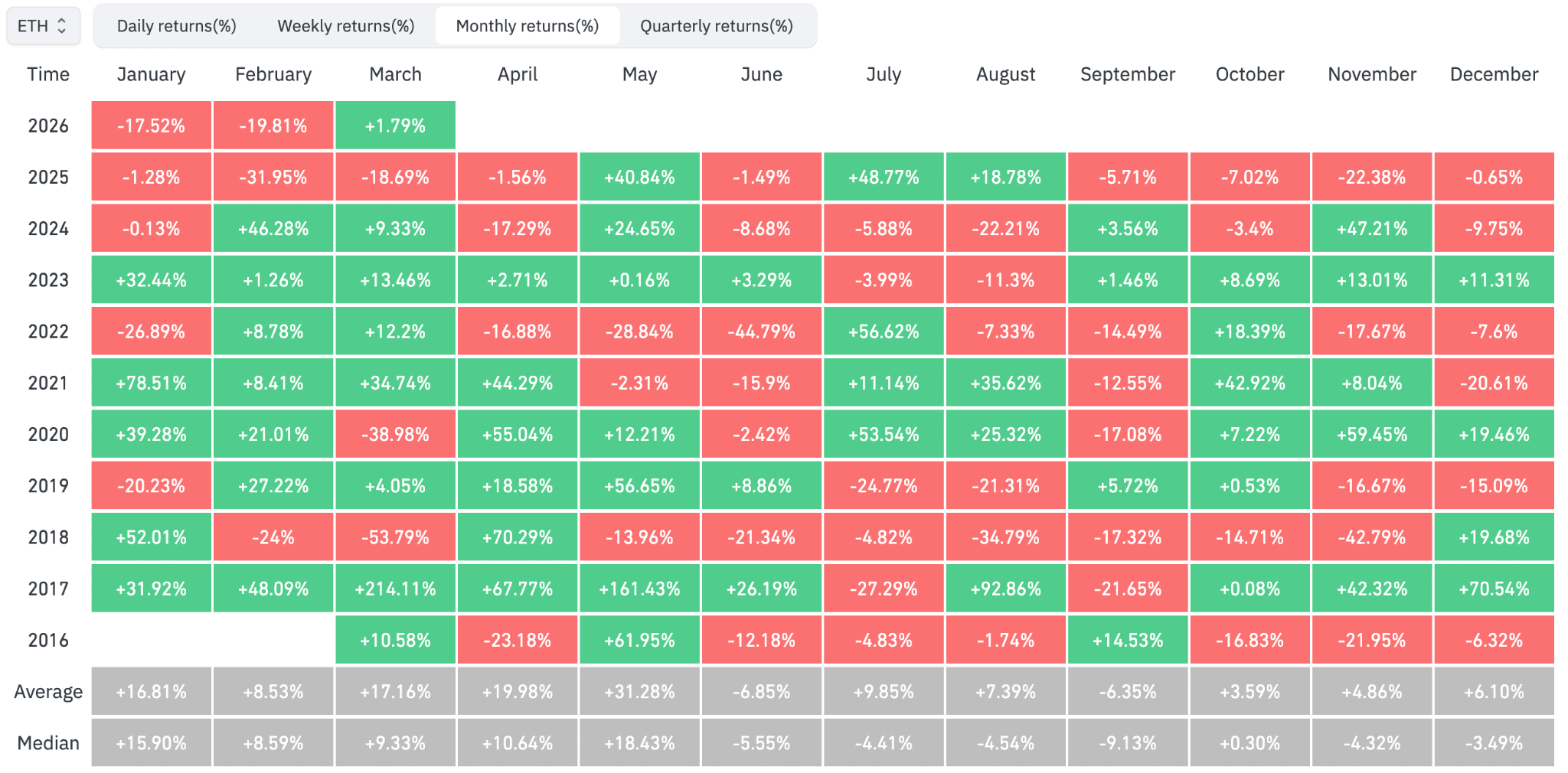Select the Monthly returns(%) tab
Screen dimensions: 1568x773
point(527,26)
